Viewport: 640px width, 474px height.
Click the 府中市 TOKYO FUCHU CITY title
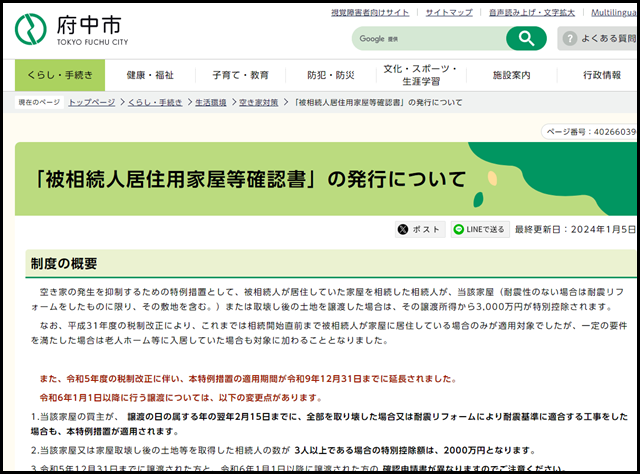[x=92, y=30]
